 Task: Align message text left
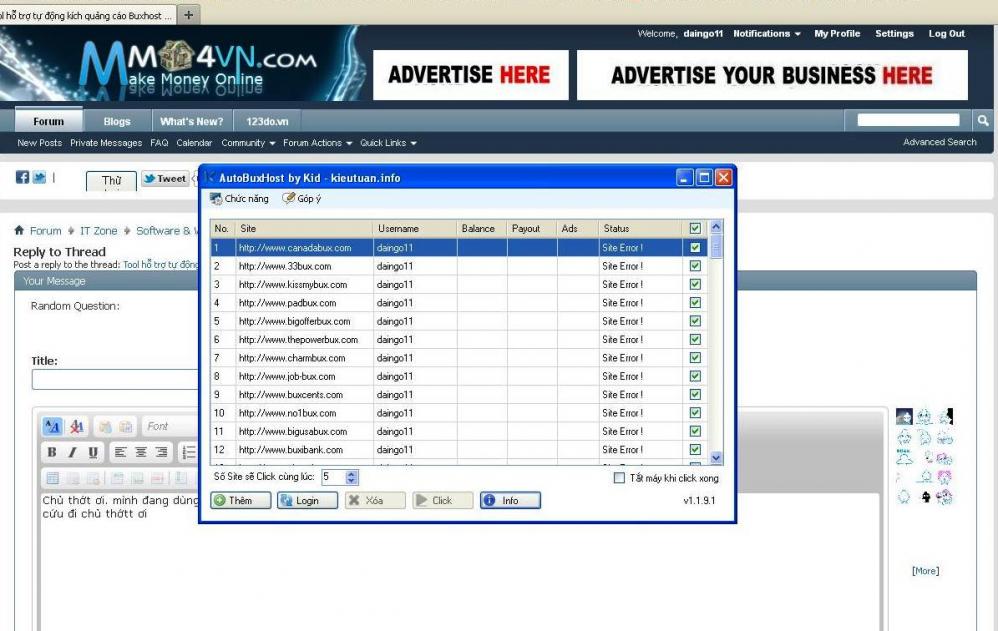click(x=120, y=452)
